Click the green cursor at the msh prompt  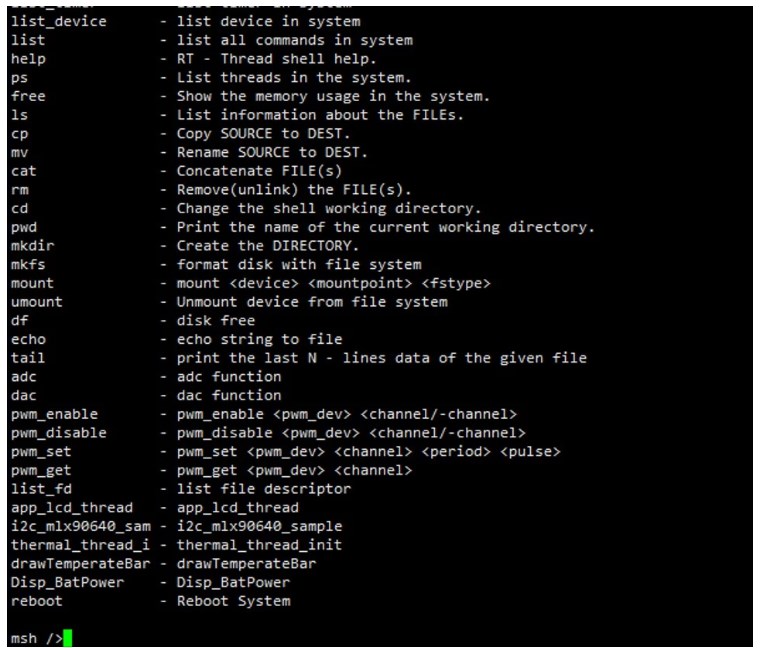point(68,638)
